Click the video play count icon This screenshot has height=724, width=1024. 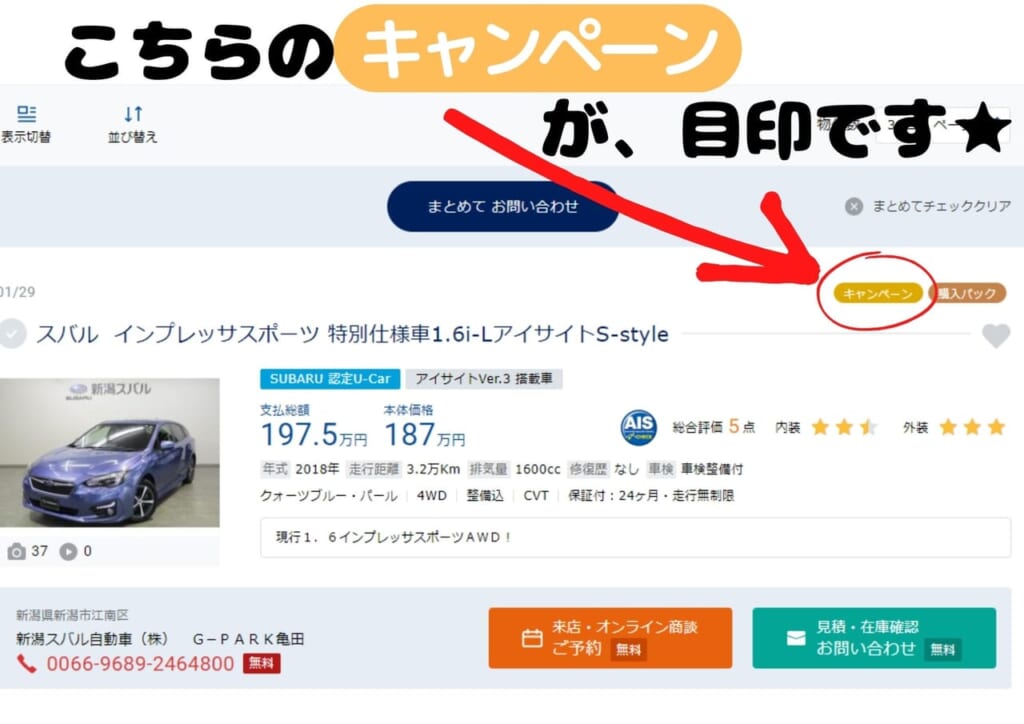click(68, 552)
